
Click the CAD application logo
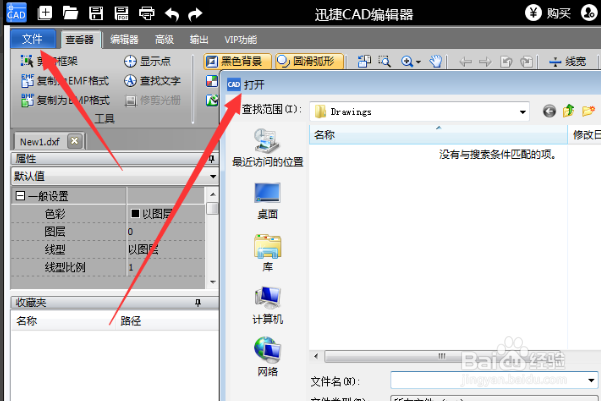(x=16, y=12)
